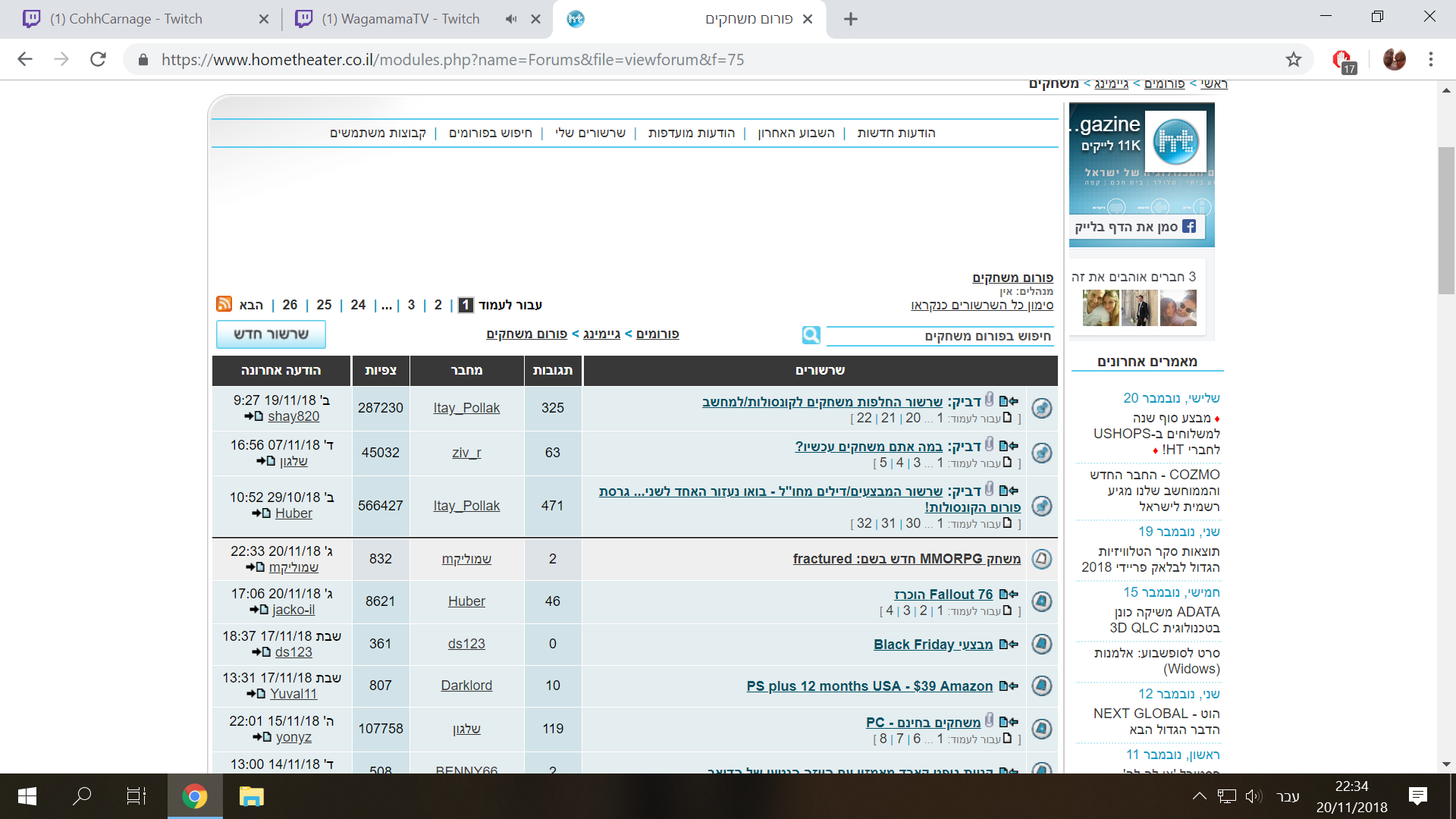Click the 'שרשור חדש' new thread button
Screen dimensions: 1456x819
coord(271,334)
